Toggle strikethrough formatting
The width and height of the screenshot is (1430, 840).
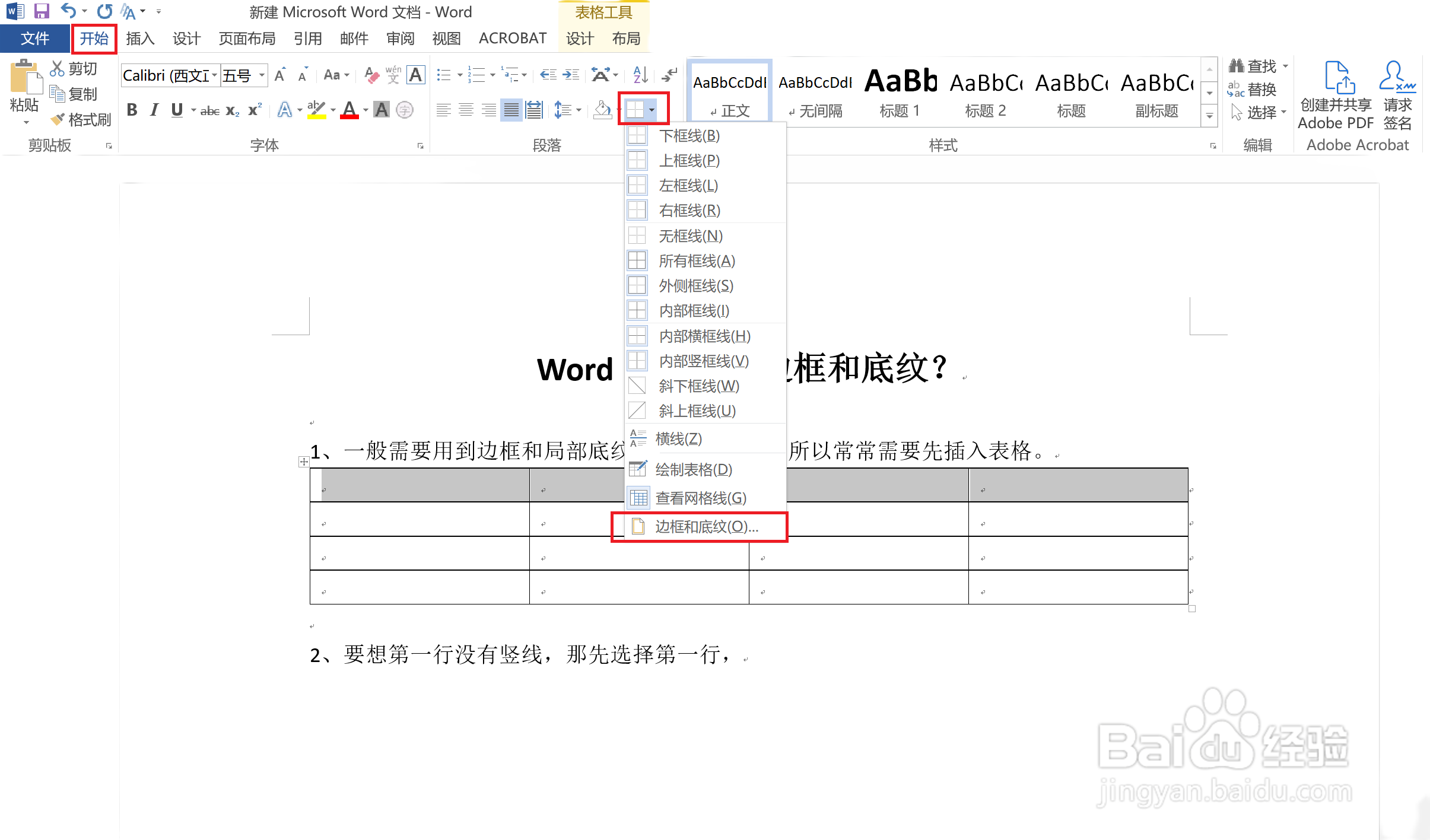coord(209,110)
